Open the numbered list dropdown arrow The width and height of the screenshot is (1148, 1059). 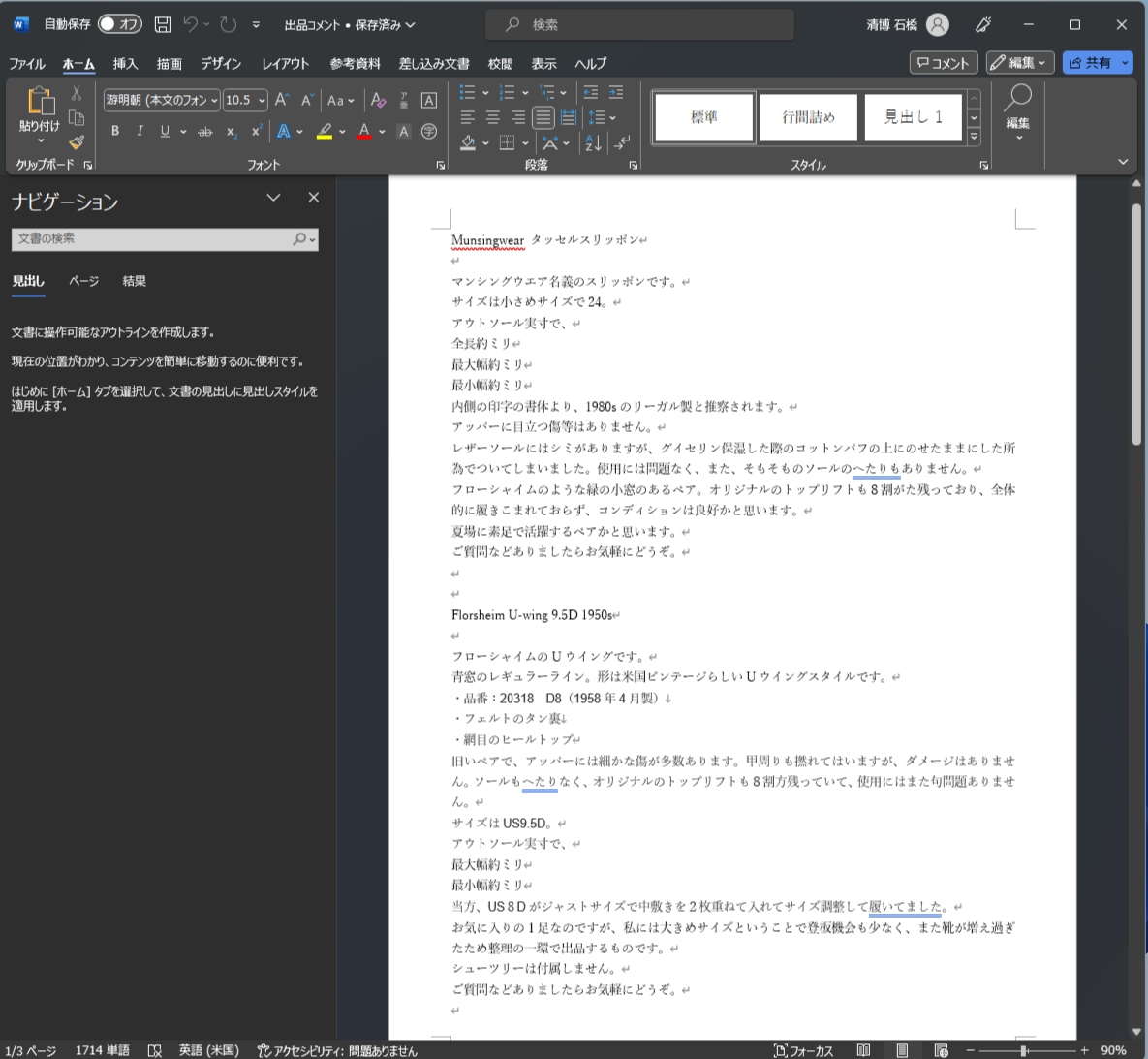tap(525, 93)
